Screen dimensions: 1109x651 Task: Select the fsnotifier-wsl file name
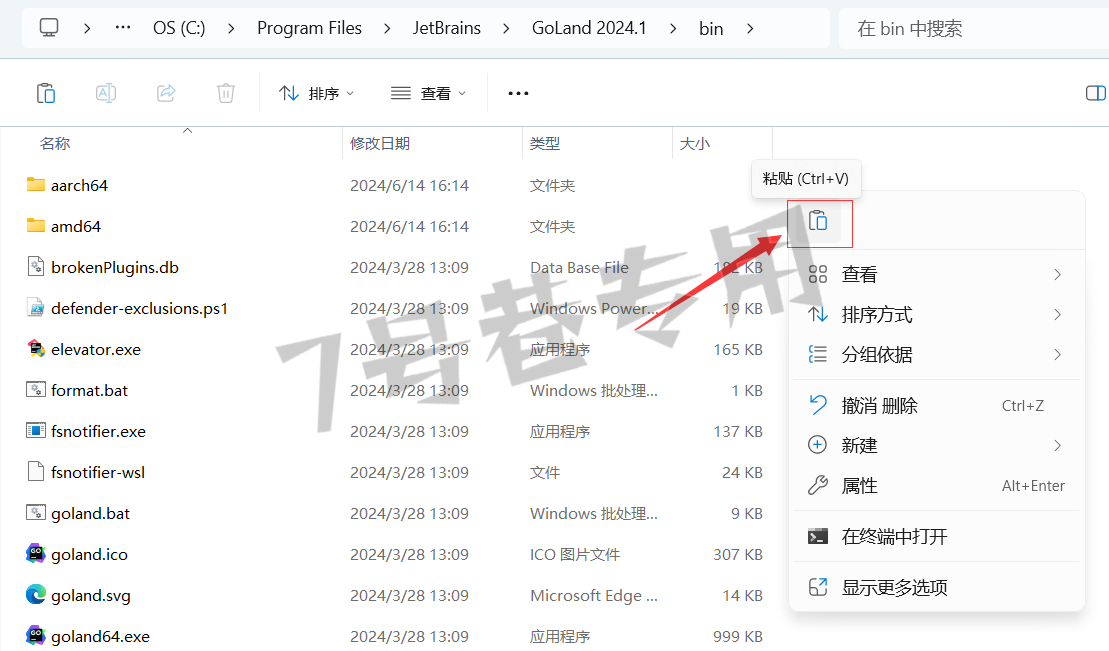coord(98,473)
